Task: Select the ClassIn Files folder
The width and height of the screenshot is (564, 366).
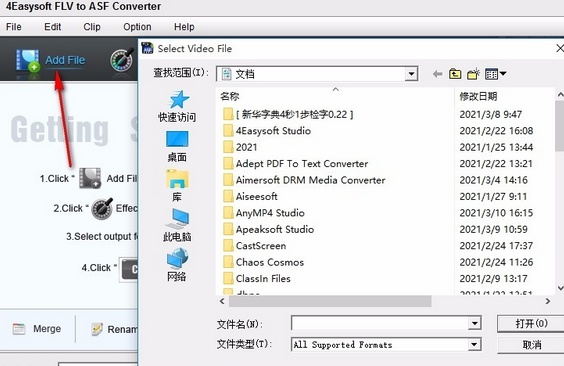Action: tap(256, 279)
